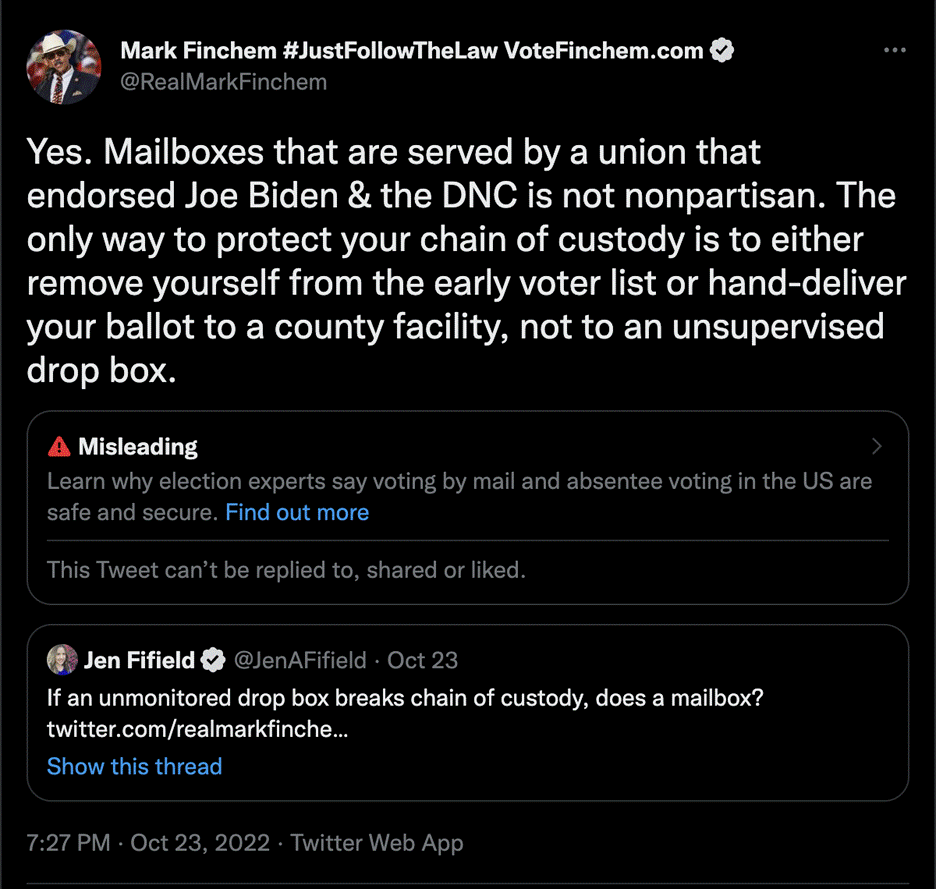Click Jen Fifield's display name
This screenshot has width=936, height=889.
click(140, 660)
